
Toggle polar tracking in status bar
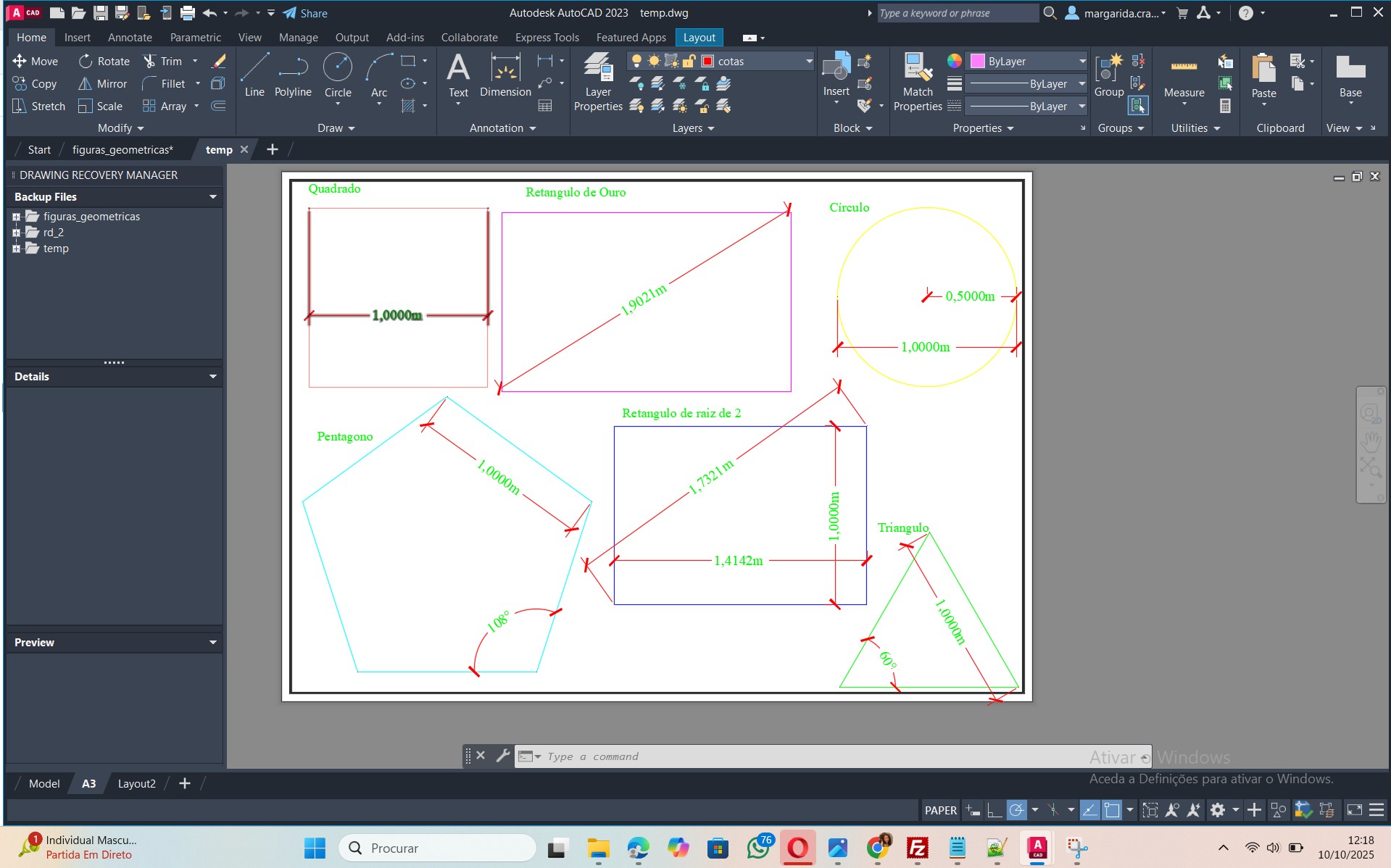coord(1017,810)
